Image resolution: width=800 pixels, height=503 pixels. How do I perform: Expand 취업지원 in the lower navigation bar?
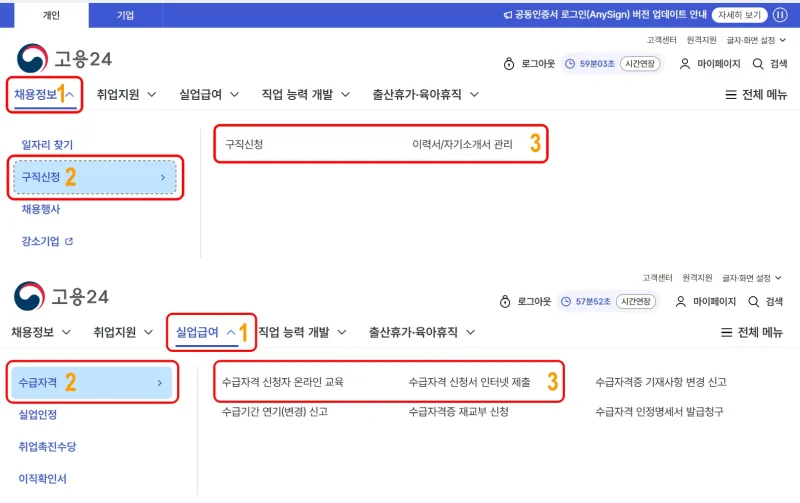[123, 332]
